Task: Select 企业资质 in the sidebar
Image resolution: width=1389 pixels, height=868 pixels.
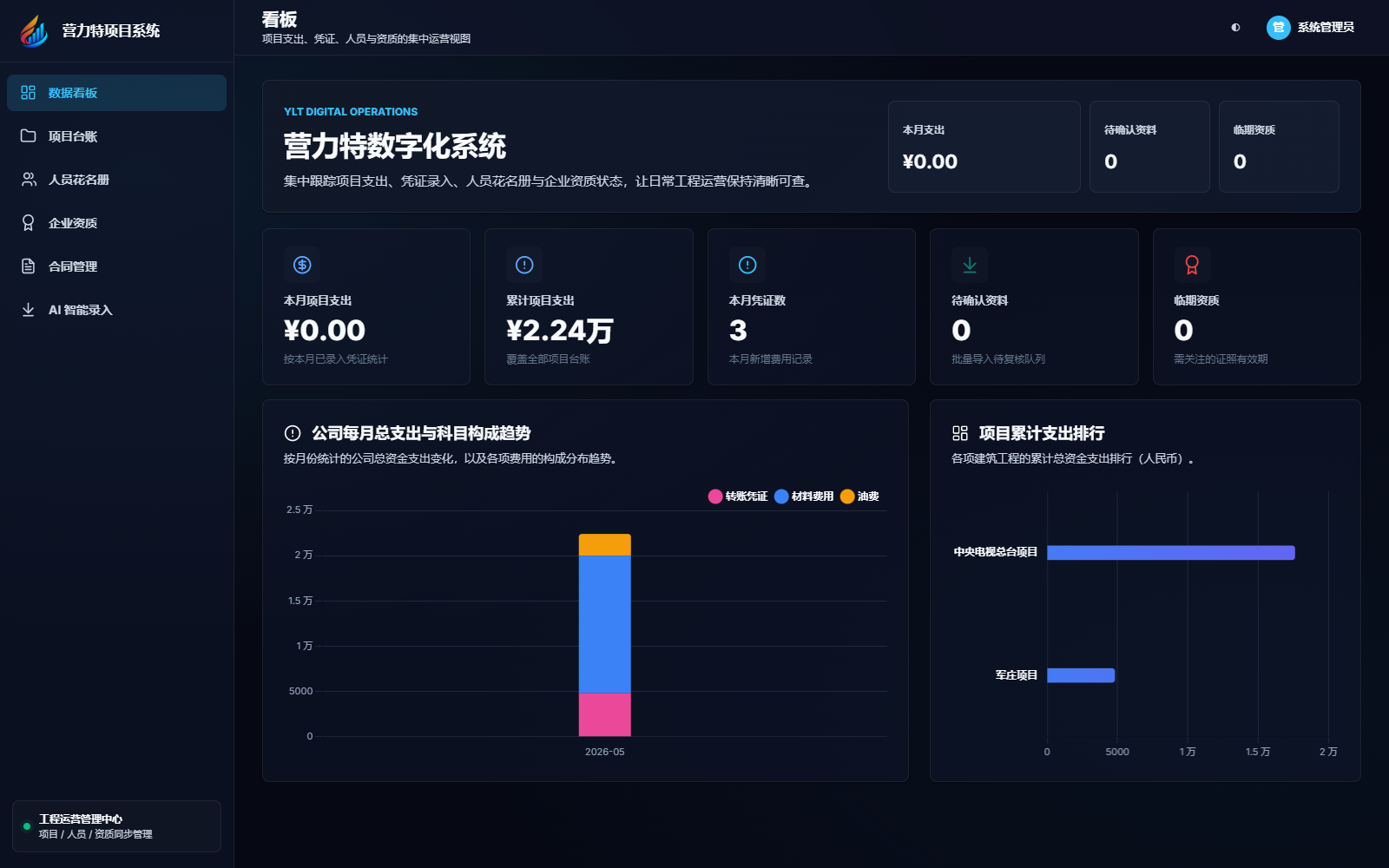Action: pos(116,223)
